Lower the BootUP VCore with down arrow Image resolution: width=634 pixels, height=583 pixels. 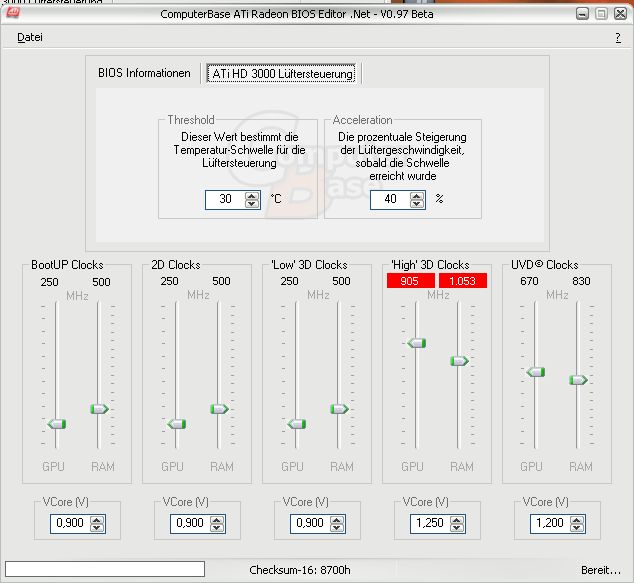click(x=97, y=528)
